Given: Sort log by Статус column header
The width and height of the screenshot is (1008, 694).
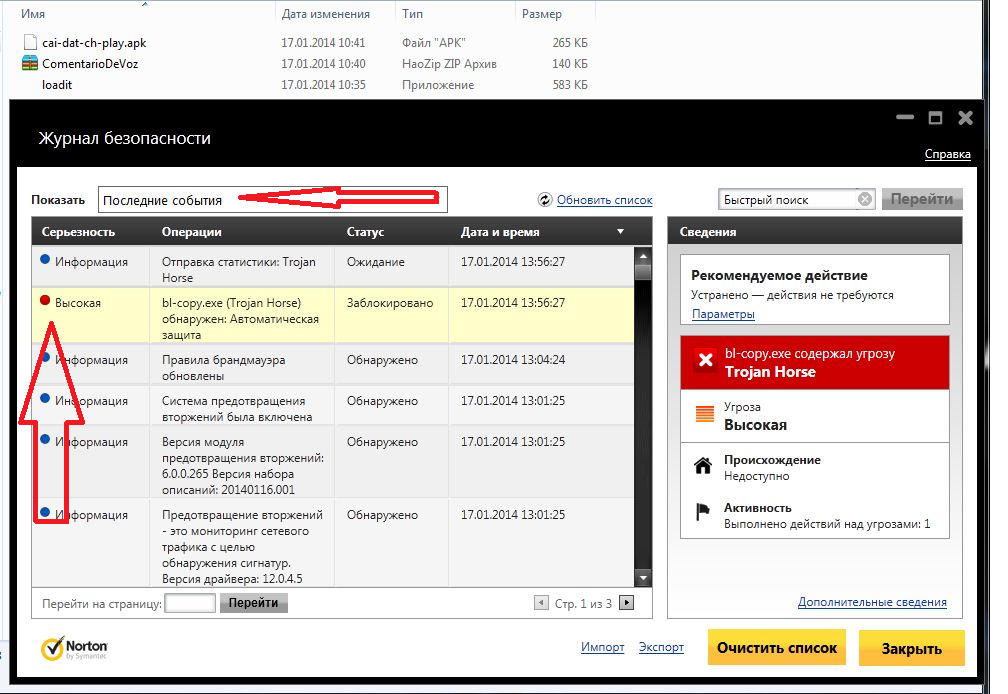Looking at the screenshot, I should [365, 232].
